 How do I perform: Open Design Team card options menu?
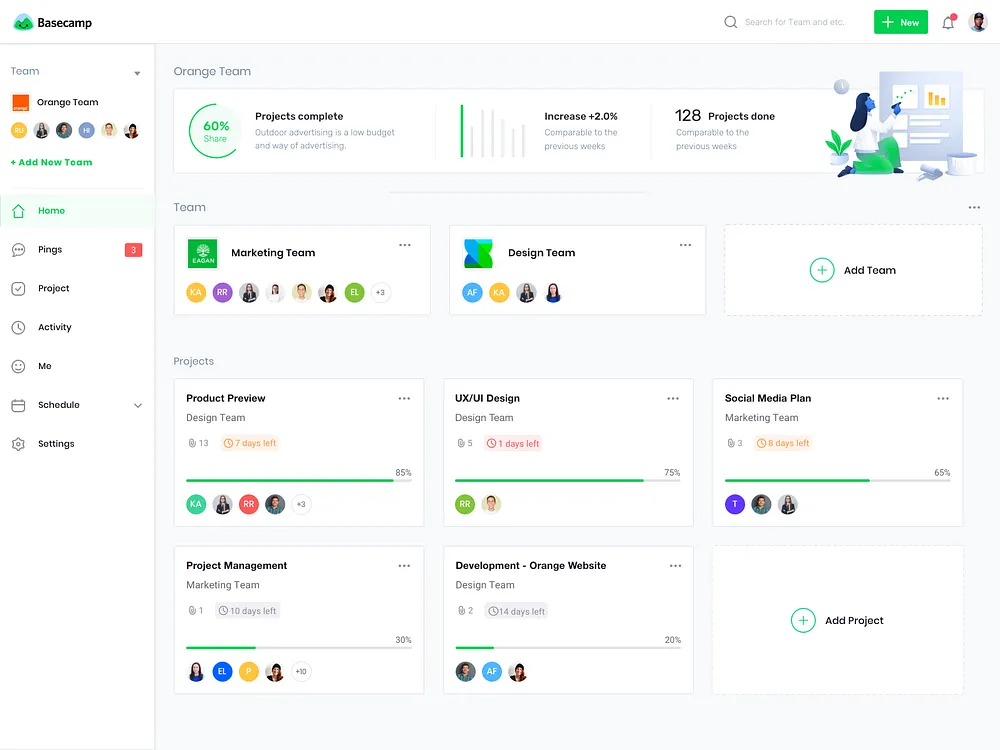pos(686,245)
